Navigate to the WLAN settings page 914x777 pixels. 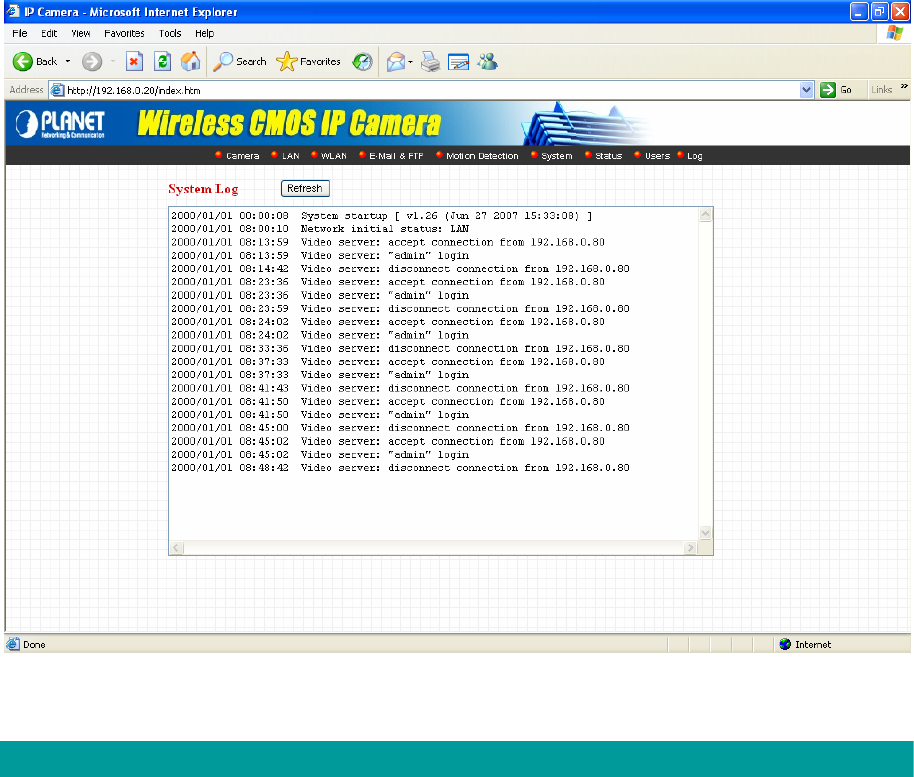[x=332, y=156]
